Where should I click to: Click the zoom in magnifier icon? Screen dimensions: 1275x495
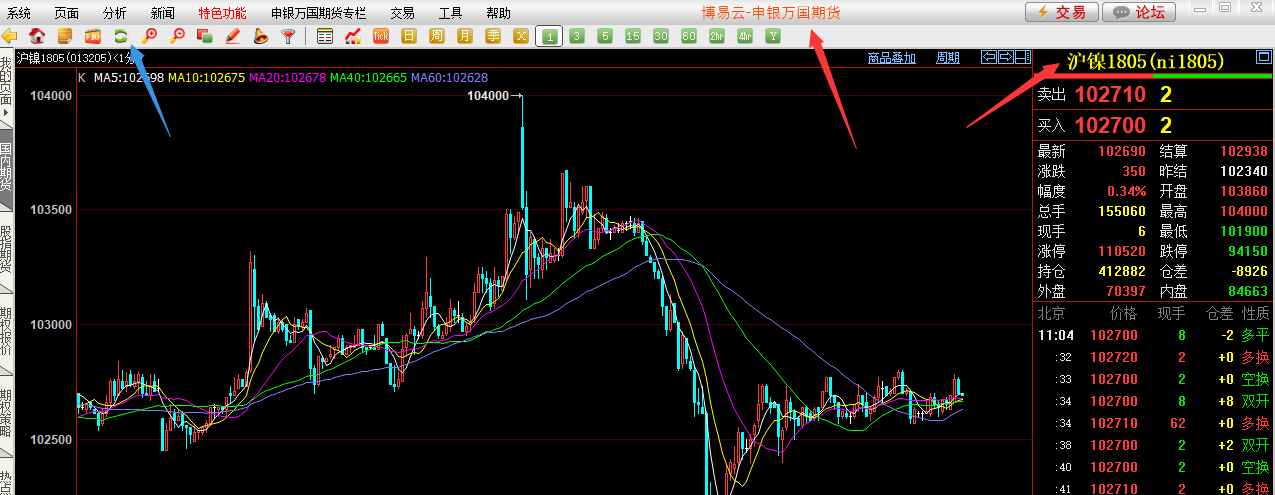[x=150, y=36]
